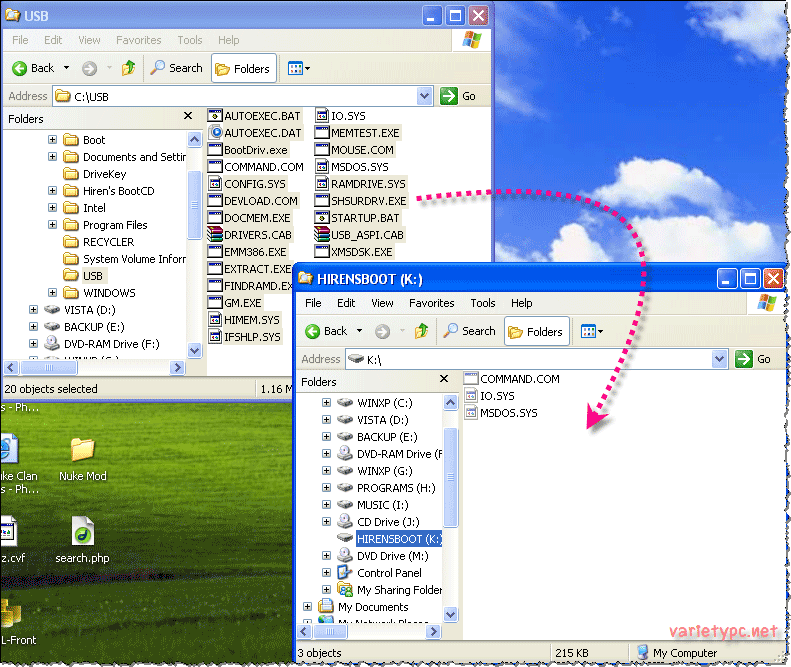Select MOUSE.COM file

pyautogui.click(x=354, y=150)
